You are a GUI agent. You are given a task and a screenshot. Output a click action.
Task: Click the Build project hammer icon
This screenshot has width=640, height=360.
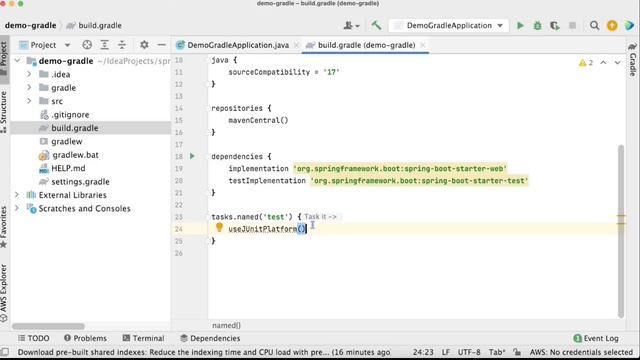pos(376,25)
